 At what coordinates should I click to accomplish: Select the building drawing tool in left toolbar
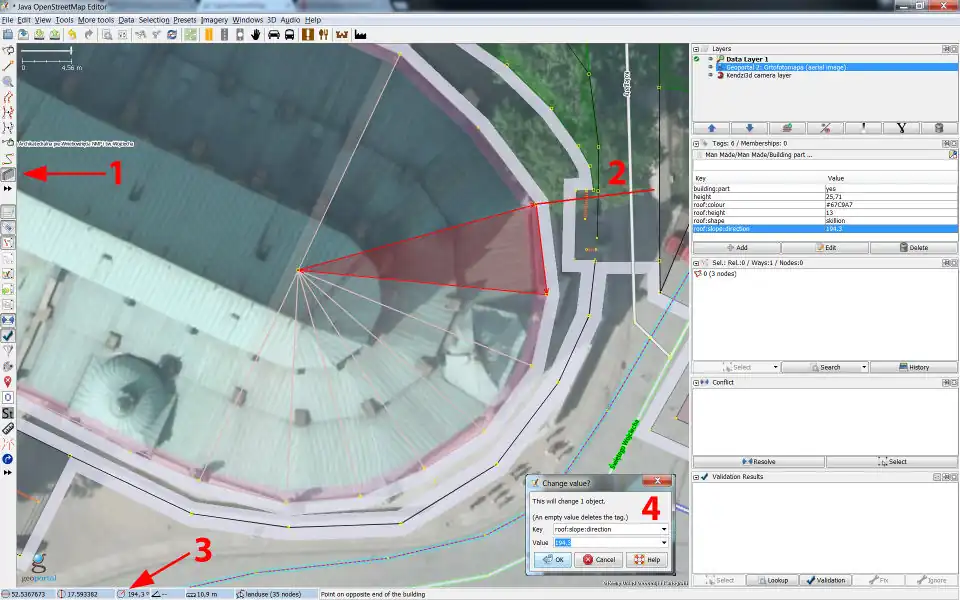[8, 174]
